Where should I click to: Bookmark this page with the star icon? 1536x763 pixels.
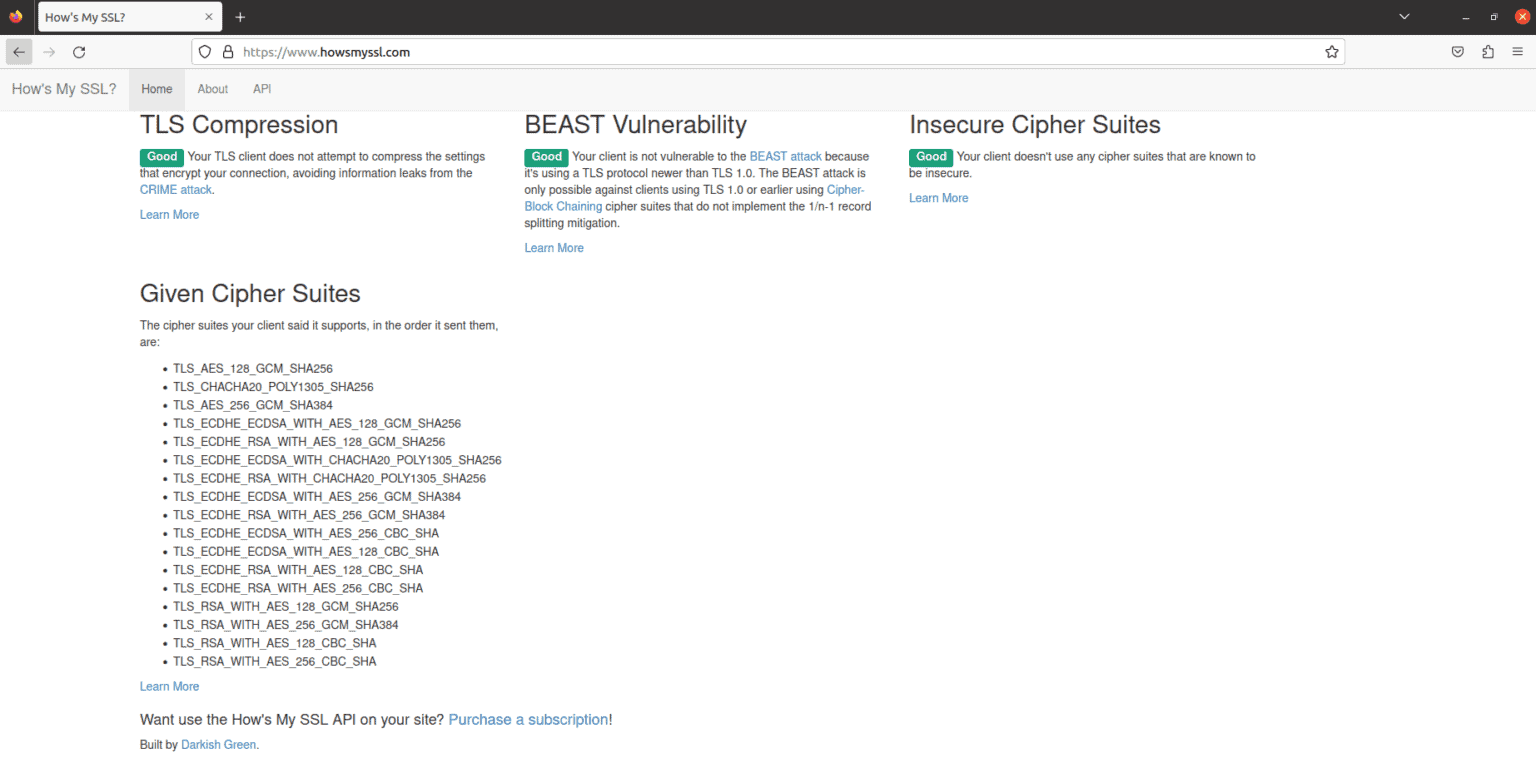pyautogui.click(x=1331, y=51)
